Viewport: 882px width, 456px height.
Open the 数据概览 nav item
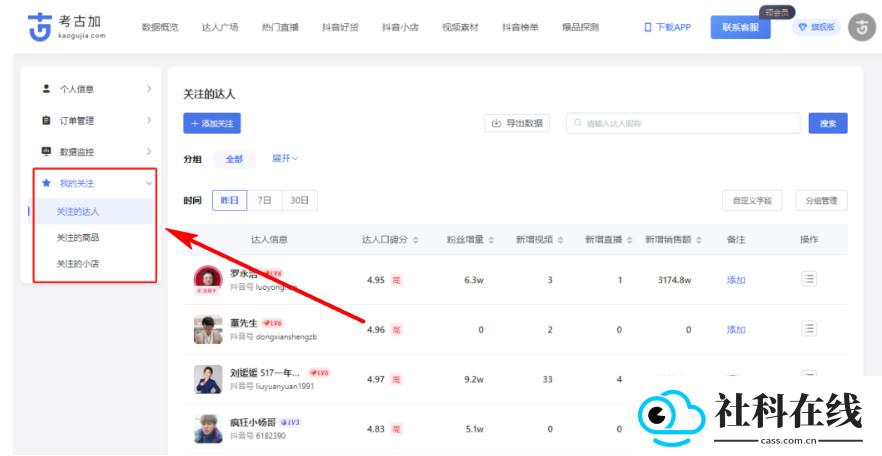160,27
